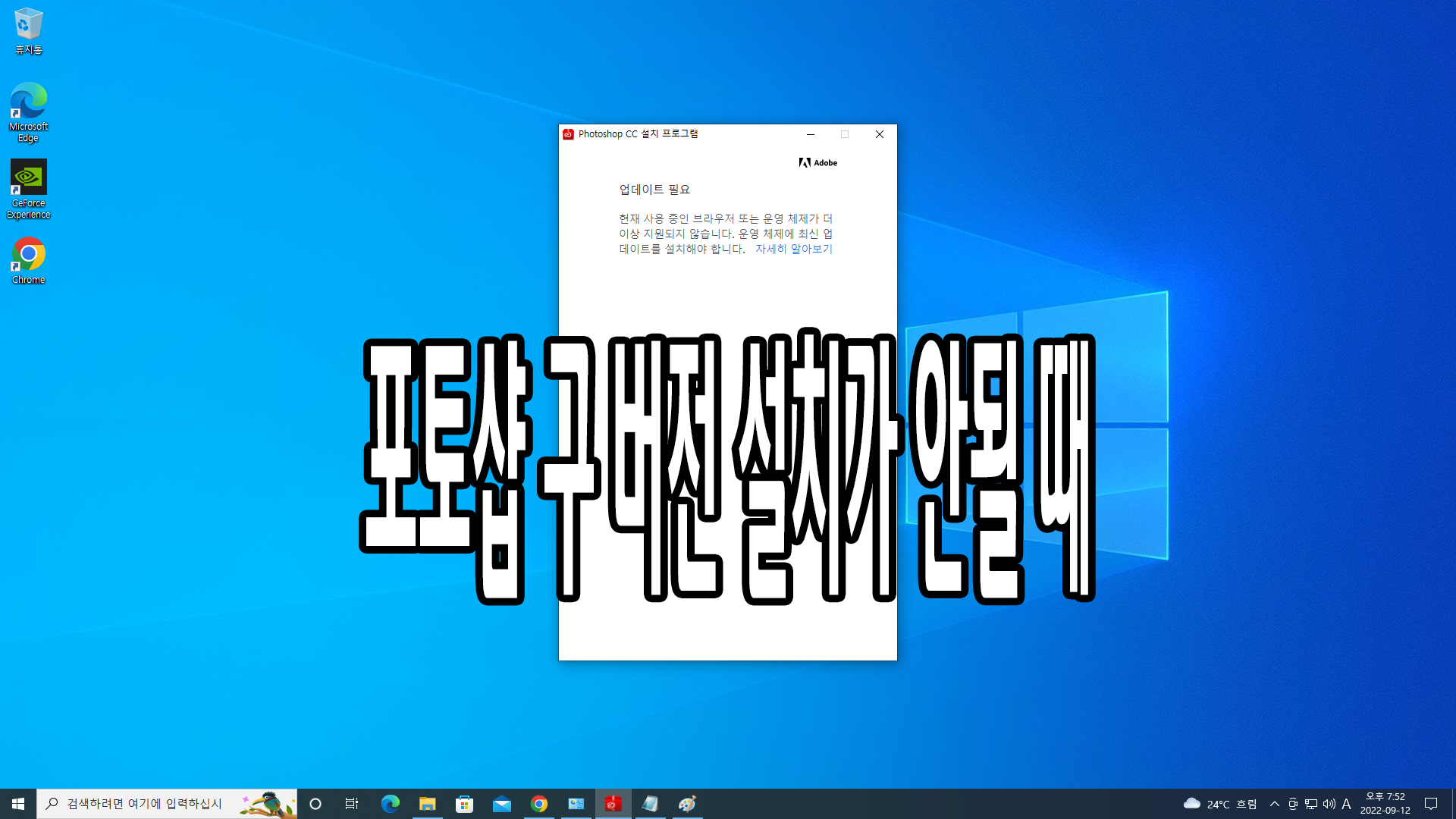Screen dimensions: 1456x819
Task: Select the Chrome desktop shortcut
Action: click(28, 259)
